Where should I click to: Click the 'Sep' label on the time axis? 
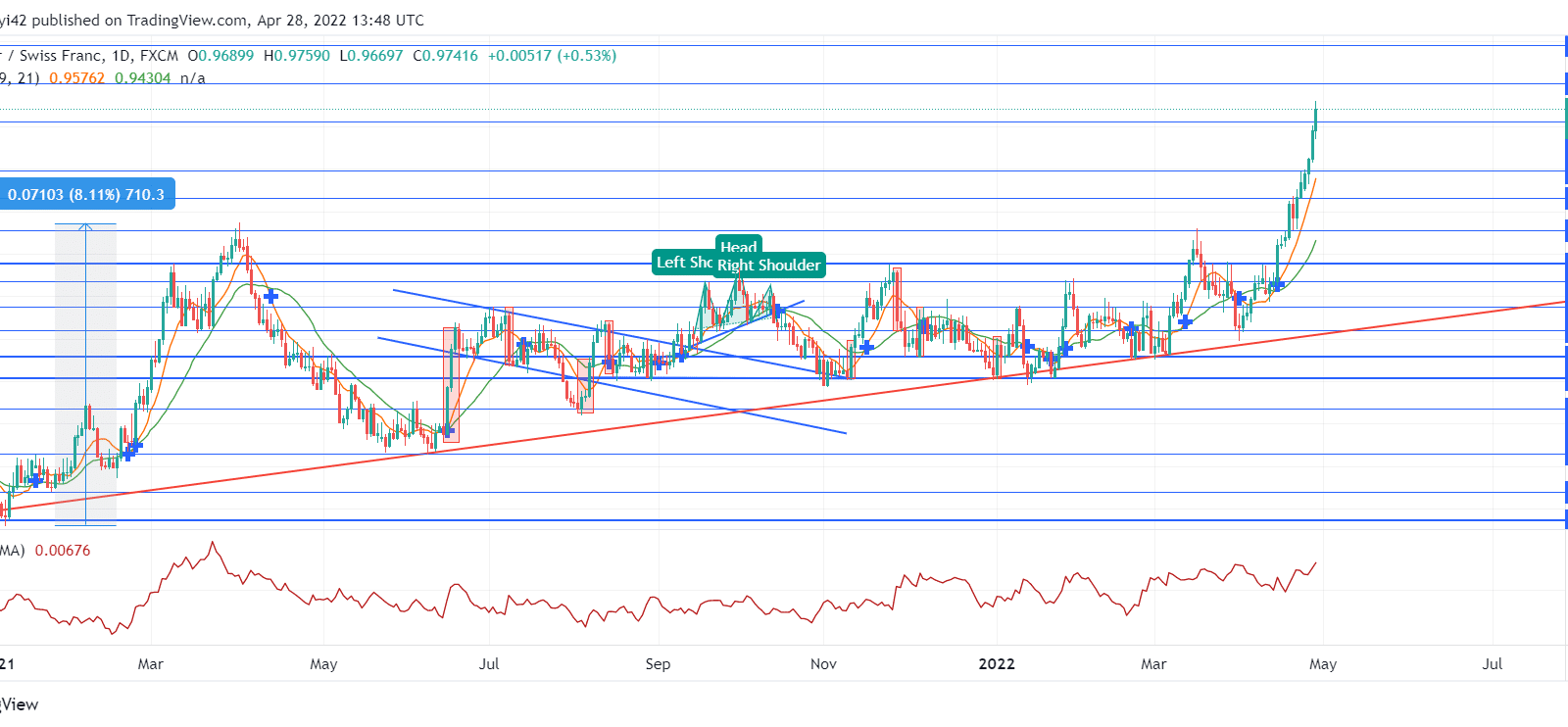coord(658,664)
